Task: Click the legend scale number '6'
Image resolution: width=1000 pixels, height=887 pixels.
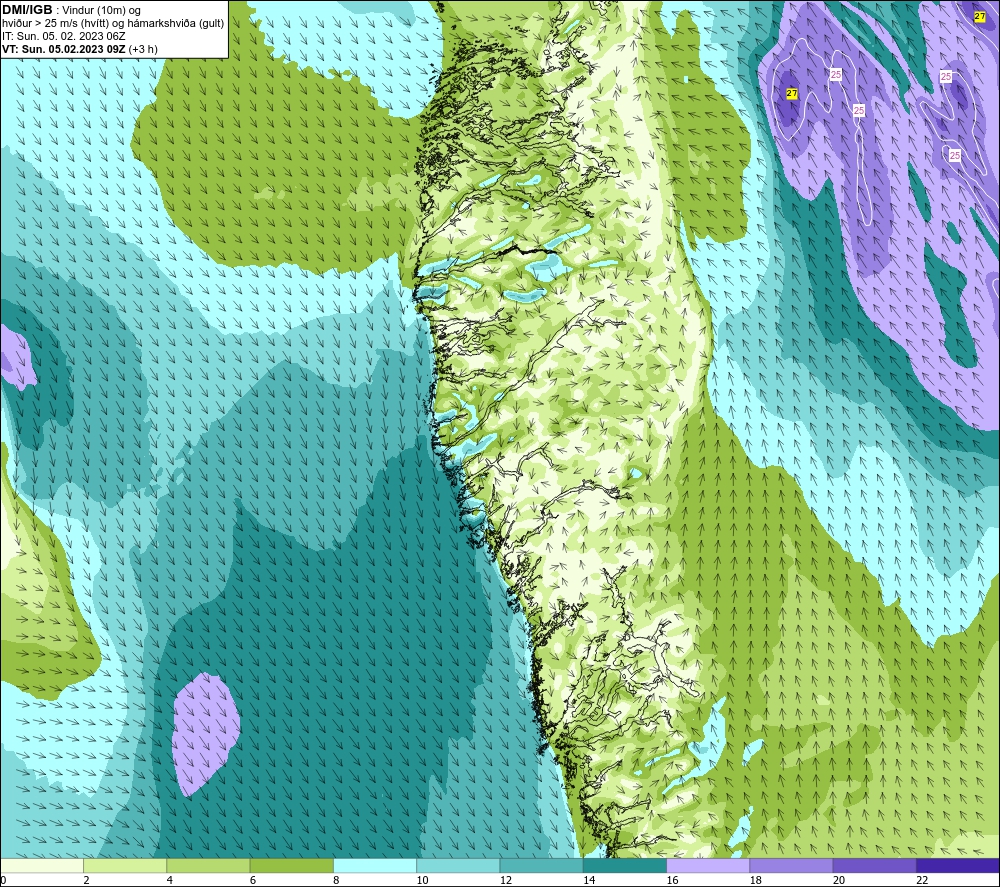Action: [253, 880]
